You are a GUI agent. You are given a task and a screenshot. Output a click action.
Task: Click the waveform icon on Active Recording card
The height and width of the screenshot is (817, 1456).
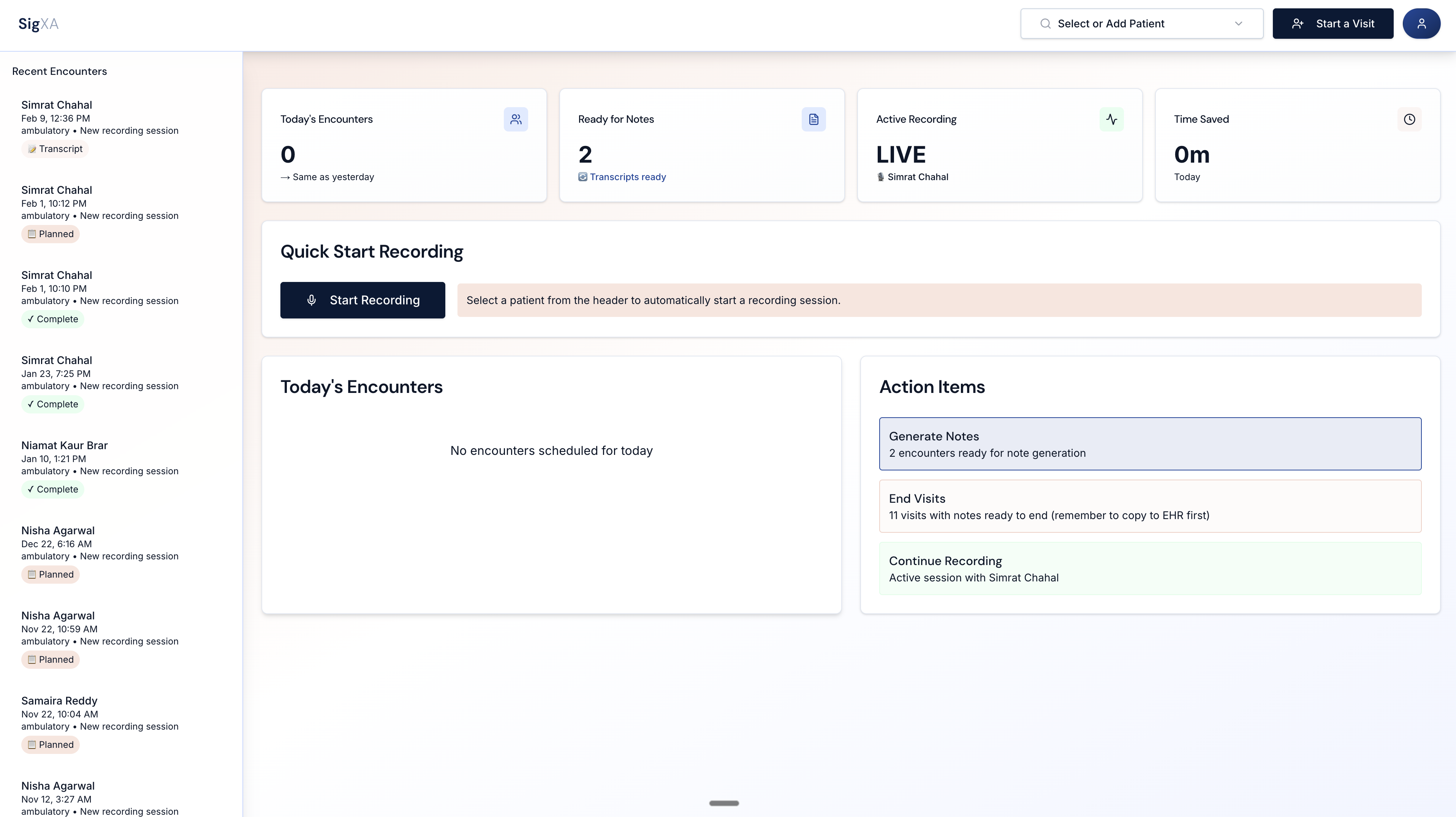tap(1112, 119)
